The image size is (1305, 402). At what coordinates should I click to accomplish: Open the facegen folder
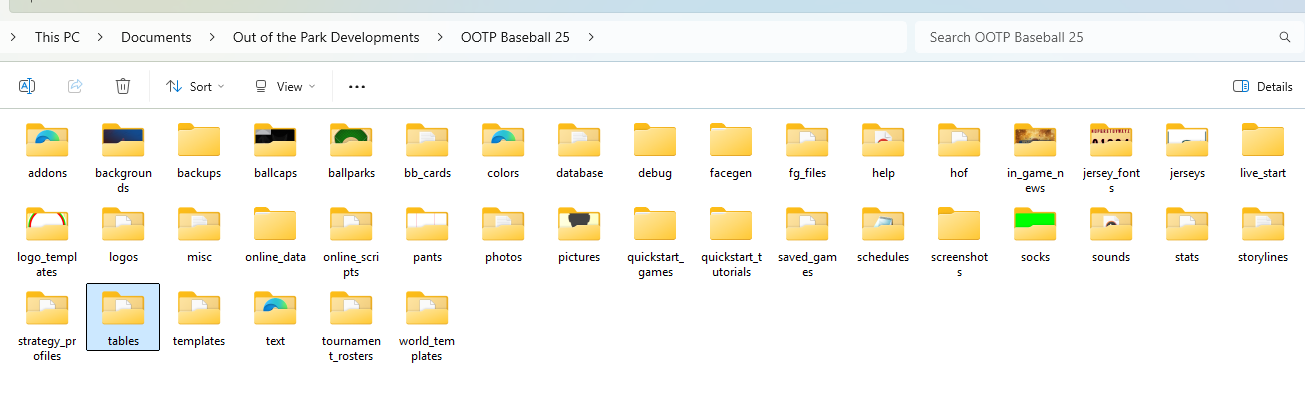pos(731,151)
